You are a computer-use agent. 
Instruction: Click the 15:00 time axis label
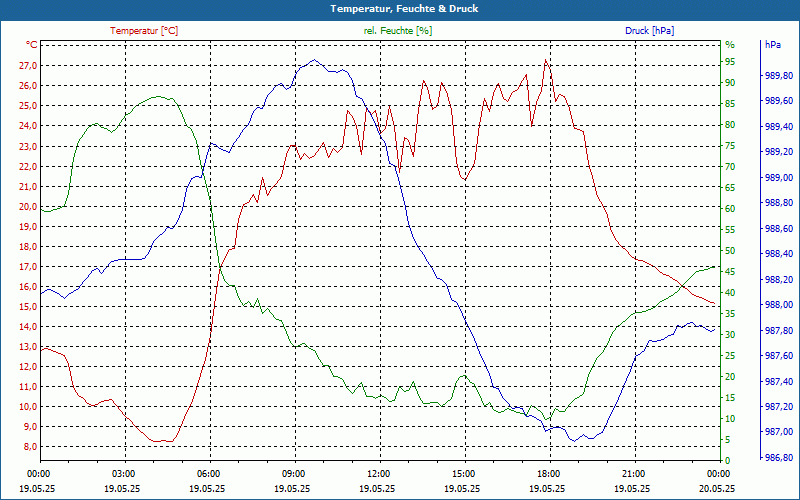coord(463,473)
